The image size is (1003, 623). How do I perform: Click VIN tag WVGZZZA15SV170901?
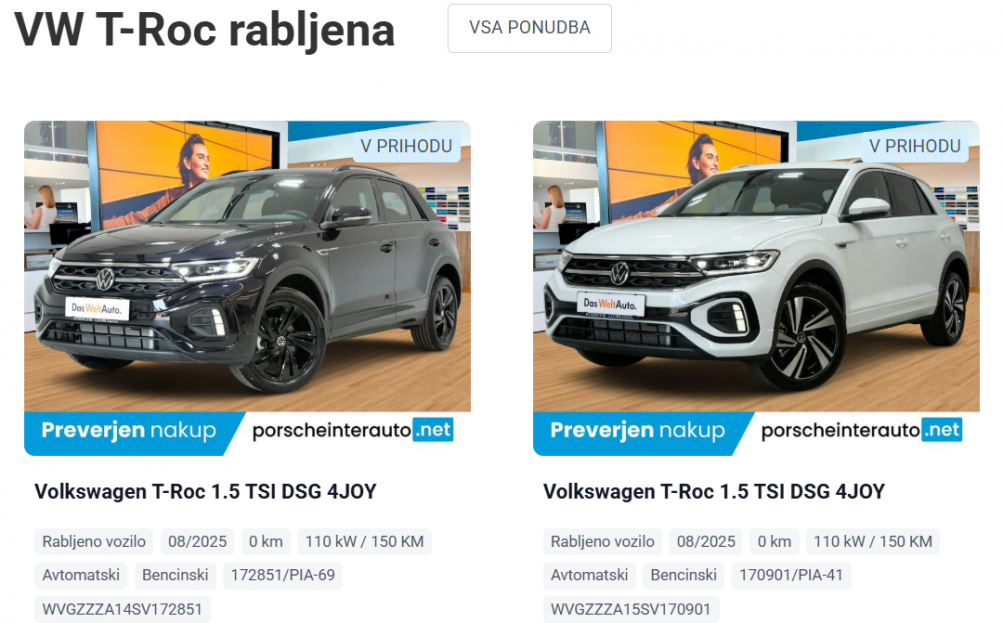click(631, 610)
